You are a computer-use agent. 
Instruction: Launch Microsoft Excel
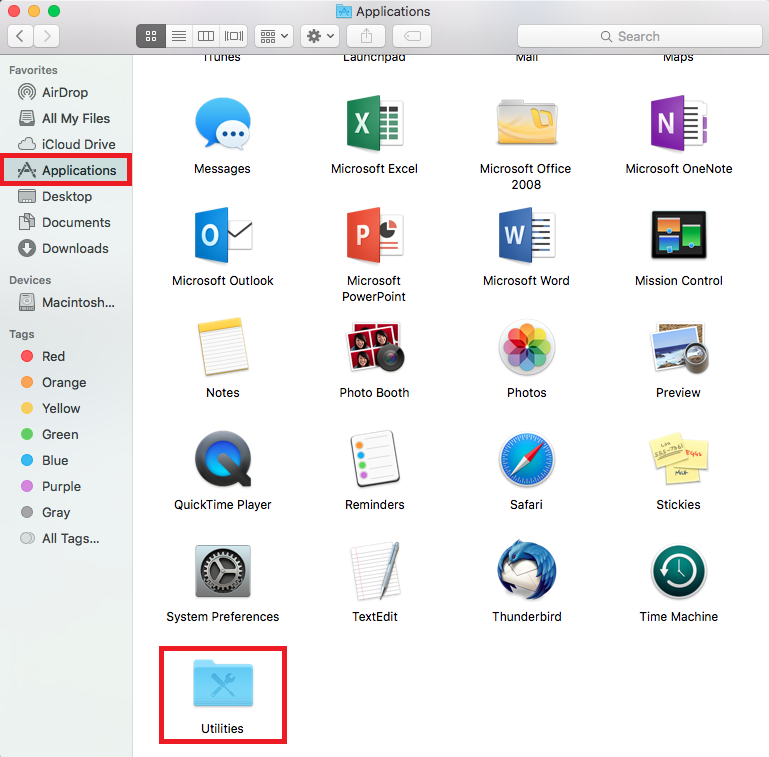tap(374, 123)
